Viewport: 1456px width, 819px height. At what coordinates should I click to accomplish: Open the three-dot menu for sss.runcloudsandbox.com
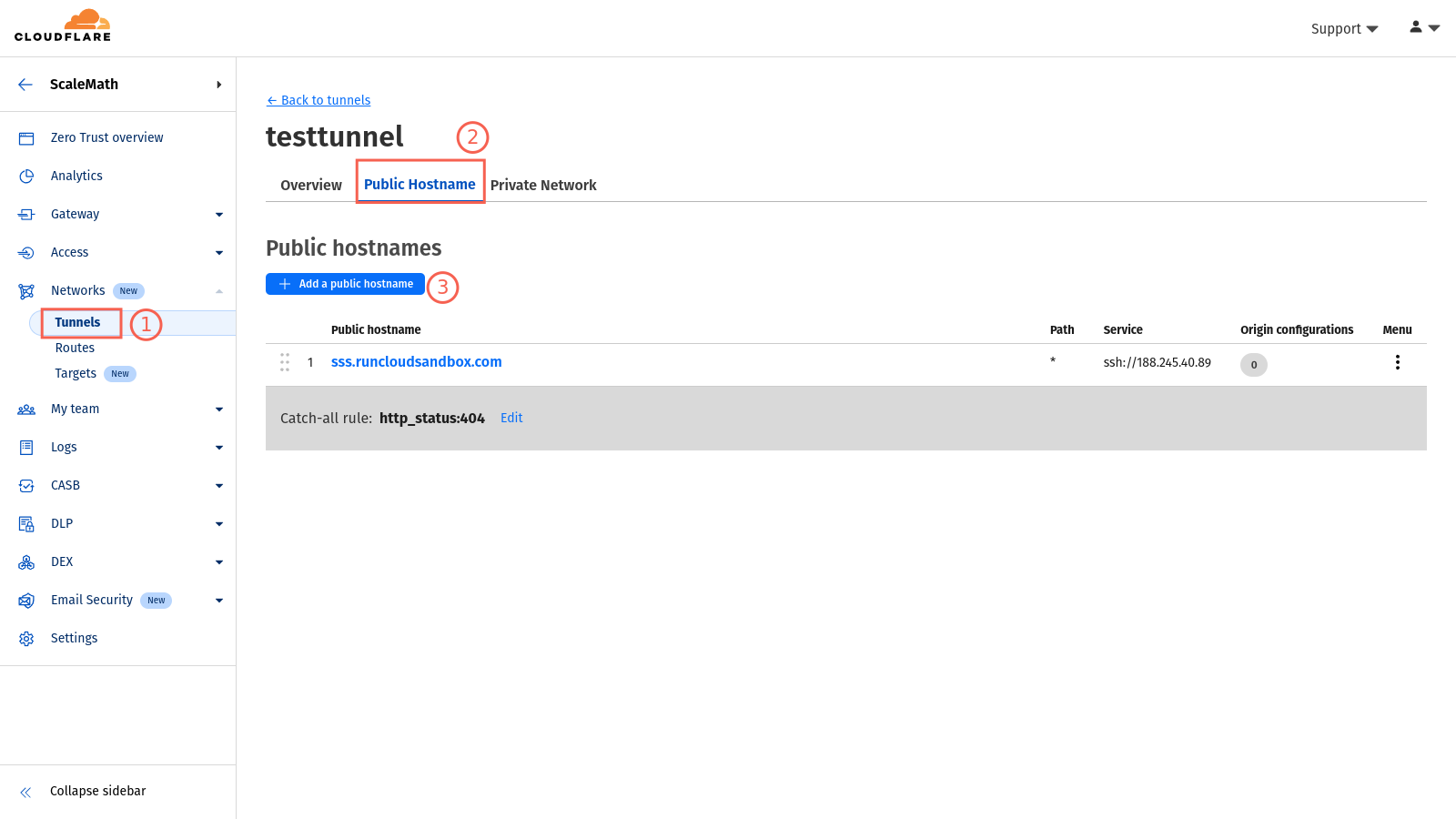click(1397, 362)
